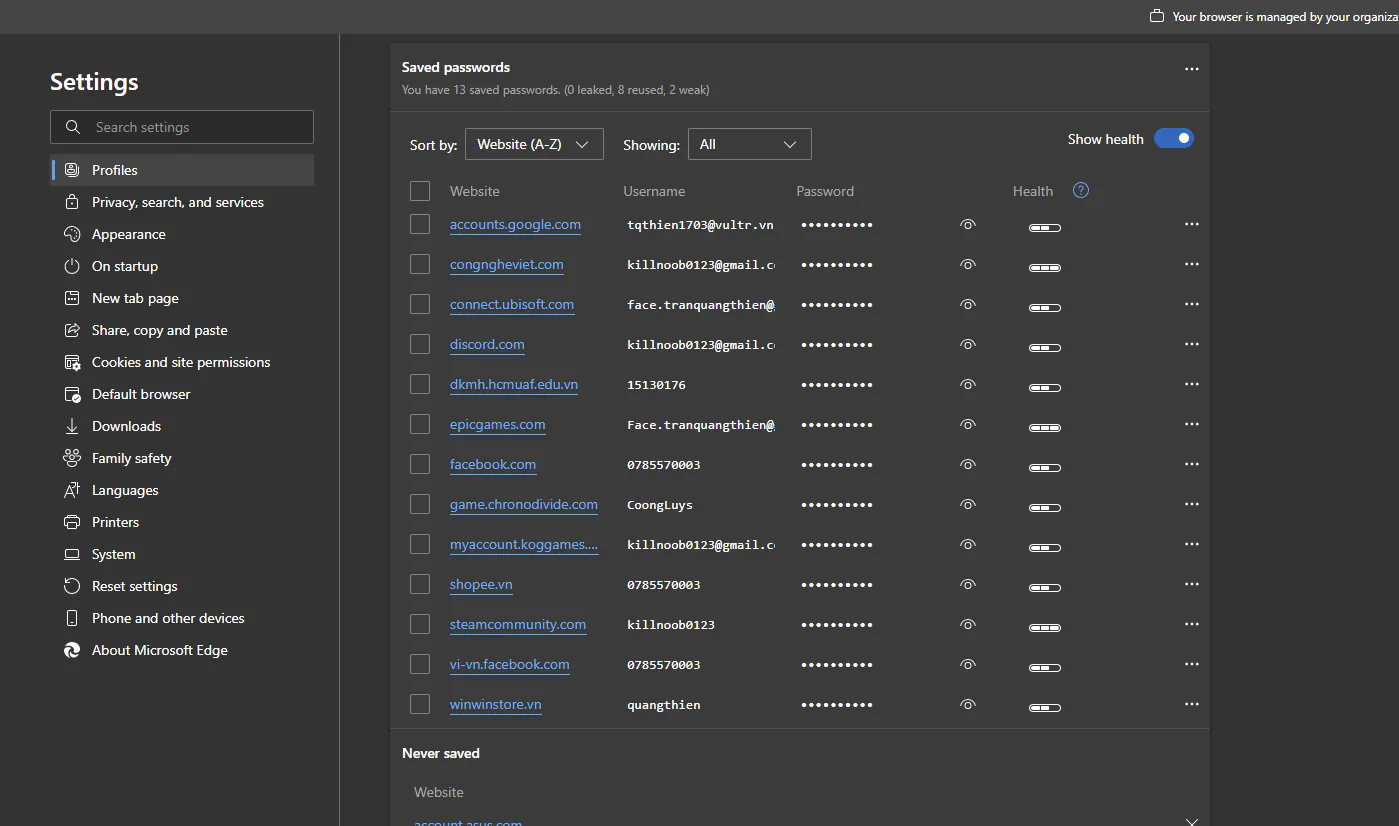Open more actions for game.chronodivide.com row
The width and height of the screenshot is (1399, 826).
(1191, 504)
